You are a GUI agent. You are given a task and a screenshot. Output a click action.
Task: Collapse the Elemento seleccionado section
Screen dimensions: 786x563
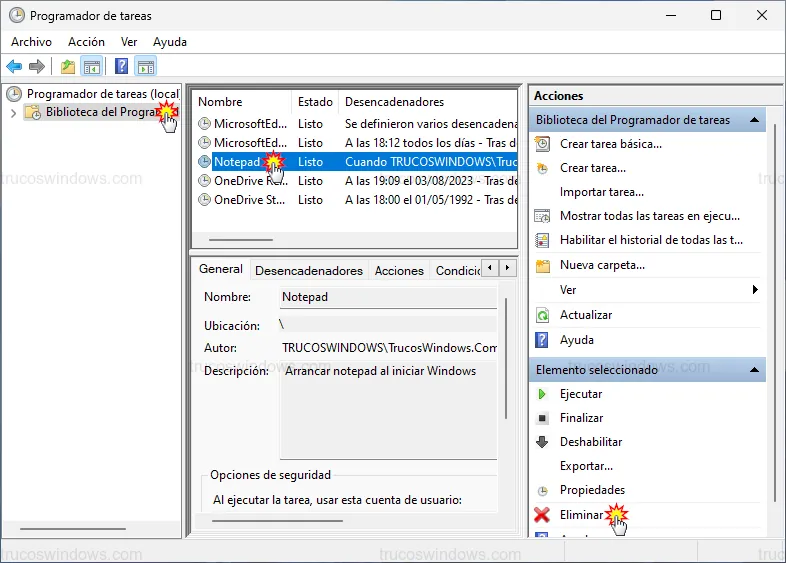pos(754,370)
